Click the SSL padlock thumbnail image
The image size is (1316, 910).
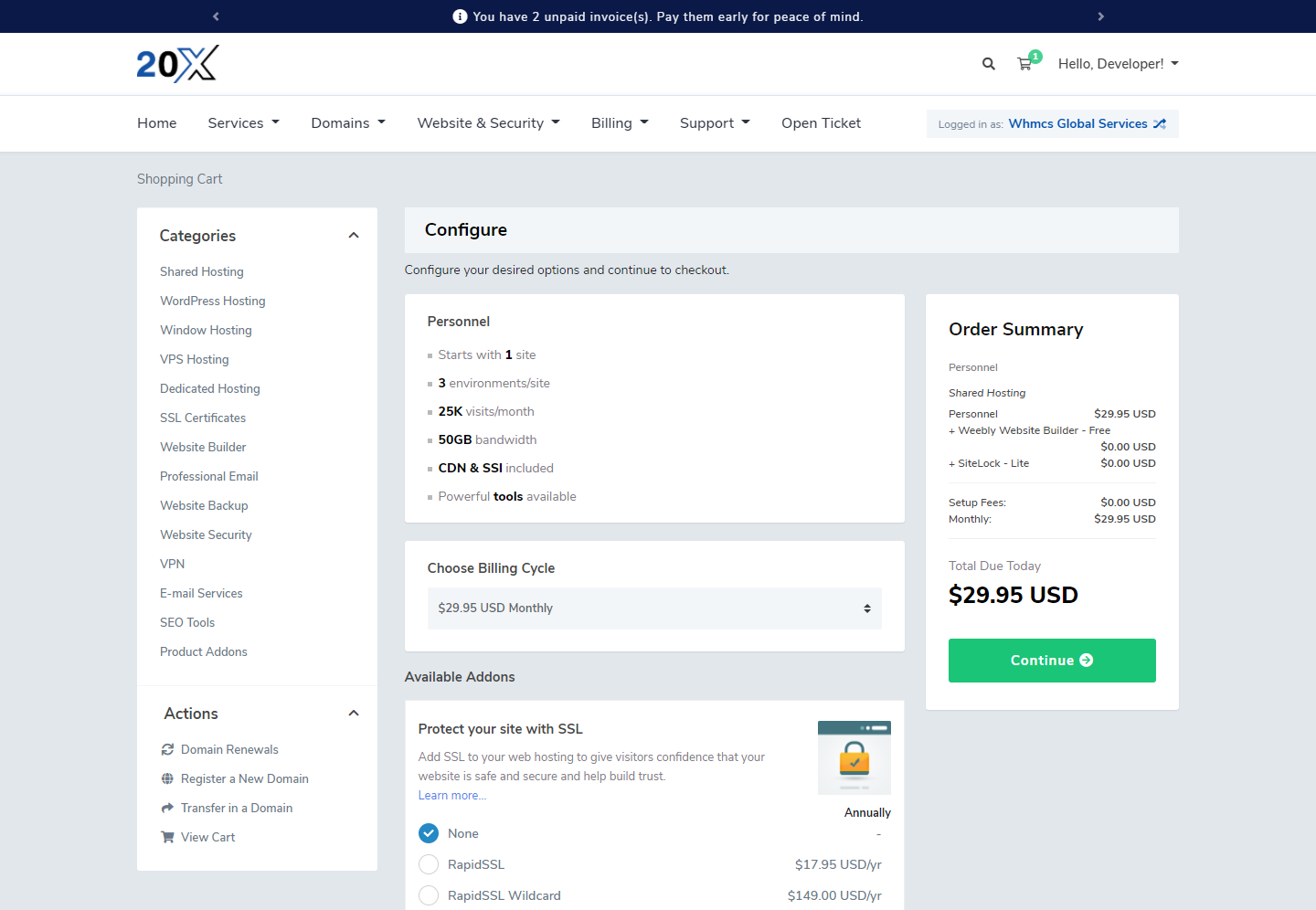click(x=854, y=757)
